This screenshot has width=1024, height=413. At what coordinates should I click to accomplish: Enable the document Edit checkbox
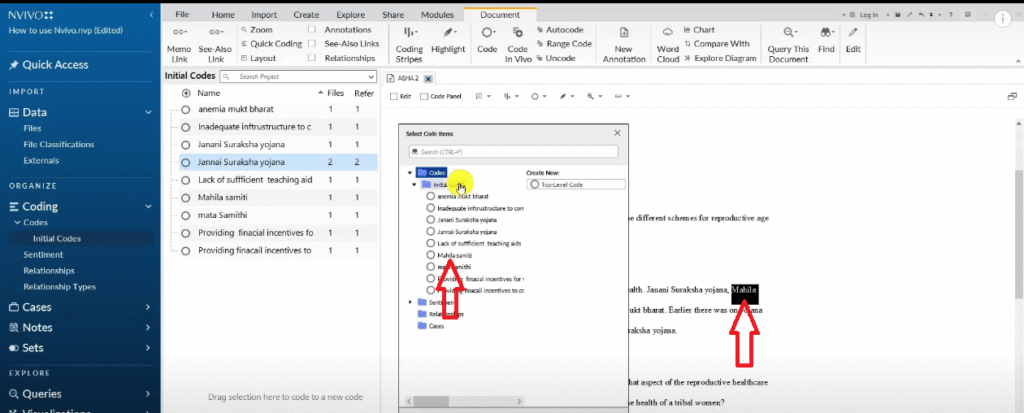click(x=393, y=97)
